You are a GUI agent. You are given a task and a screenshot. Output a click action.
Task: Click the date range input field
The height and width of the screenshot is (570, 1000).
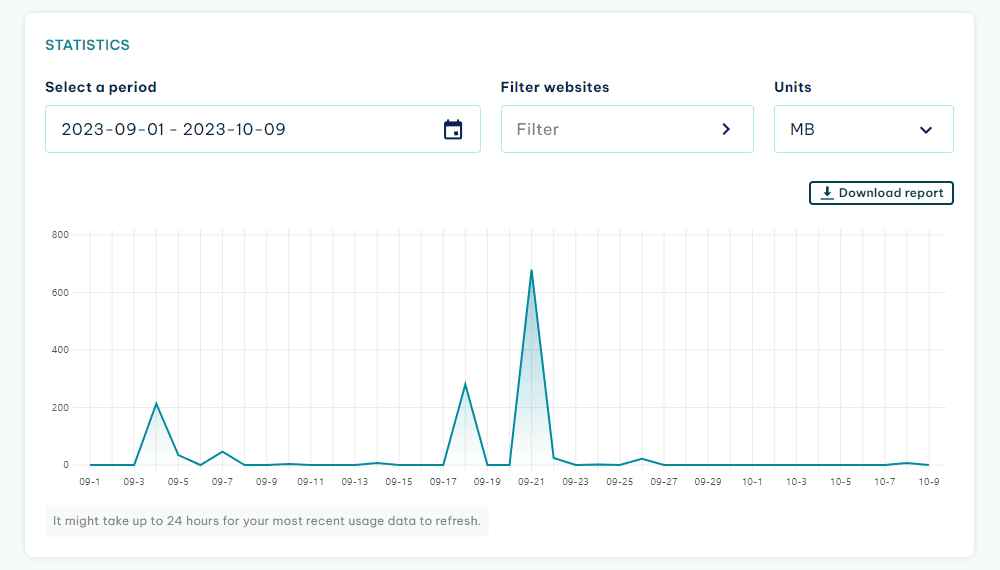pyautogui.click(x=263, y=129)
